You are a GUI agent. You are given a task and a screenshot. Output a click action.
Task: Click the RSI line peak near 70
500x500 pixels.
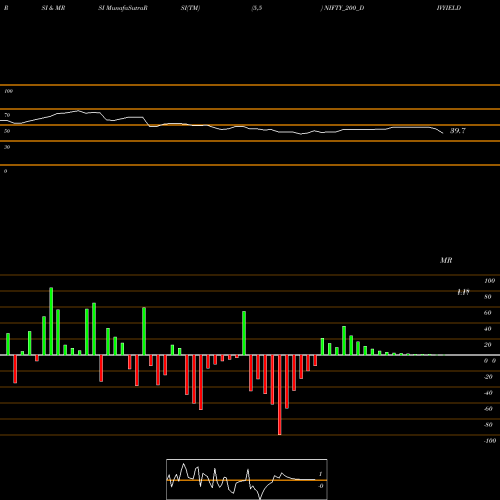point(78,110)
